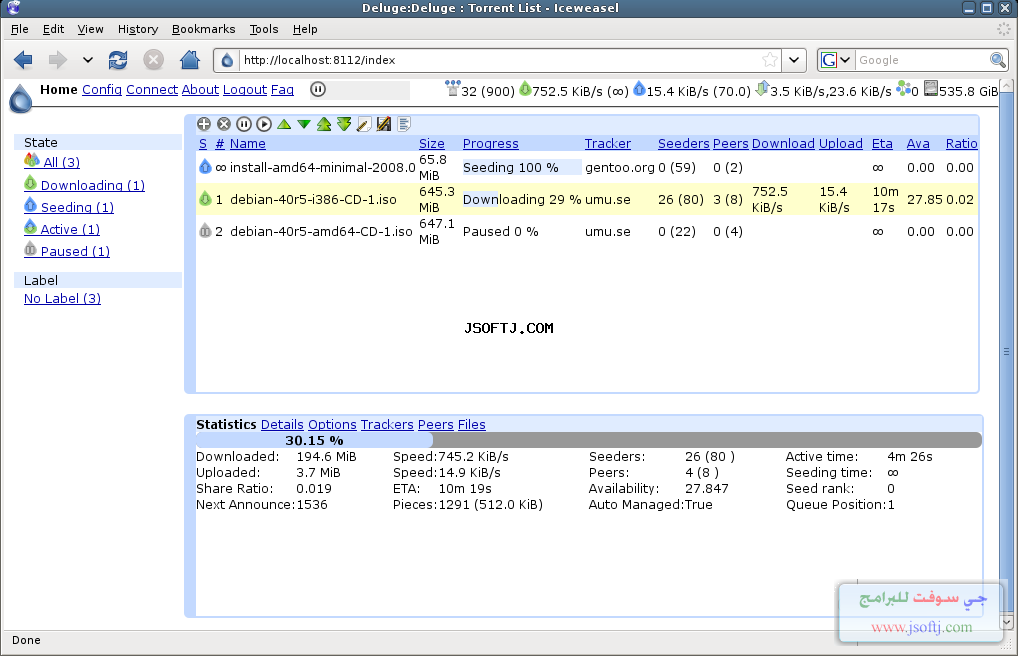Filter by No Label (3)
Image resolution: width=1018 pixels, height=656 pixels.
click(x=62, y=299)
